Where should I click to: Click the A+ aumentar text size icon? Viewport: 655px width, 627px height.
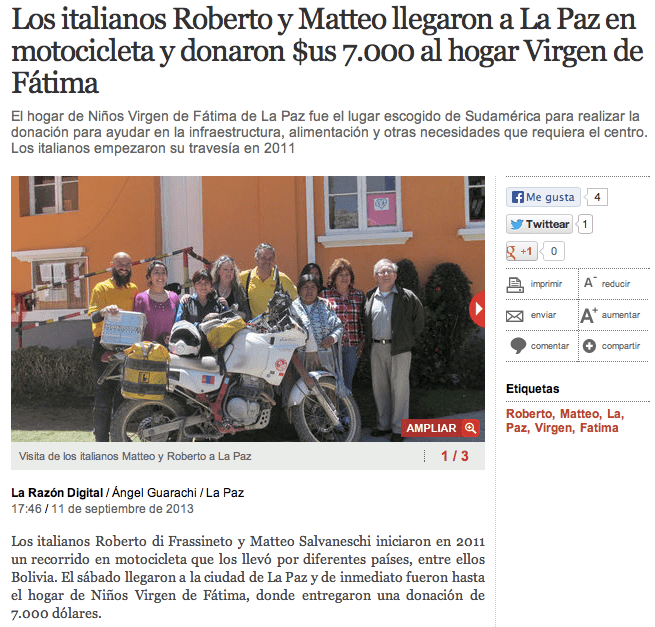click(x=589, y=315)
